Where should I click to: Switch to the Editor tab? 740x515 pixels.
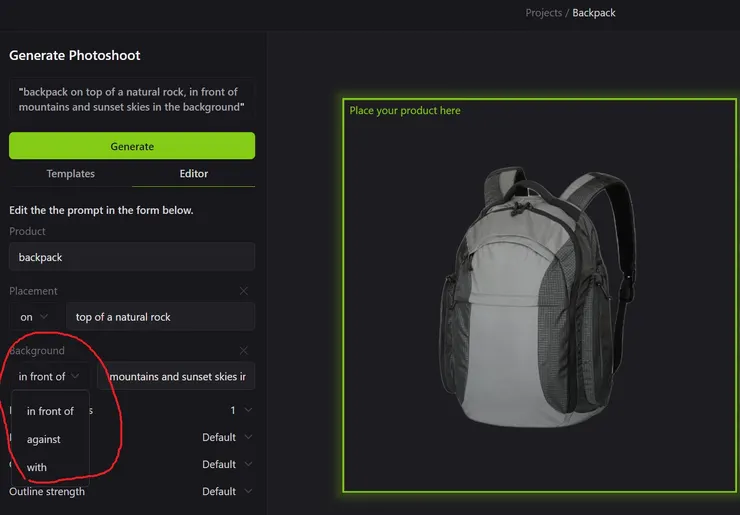[194, 174]
